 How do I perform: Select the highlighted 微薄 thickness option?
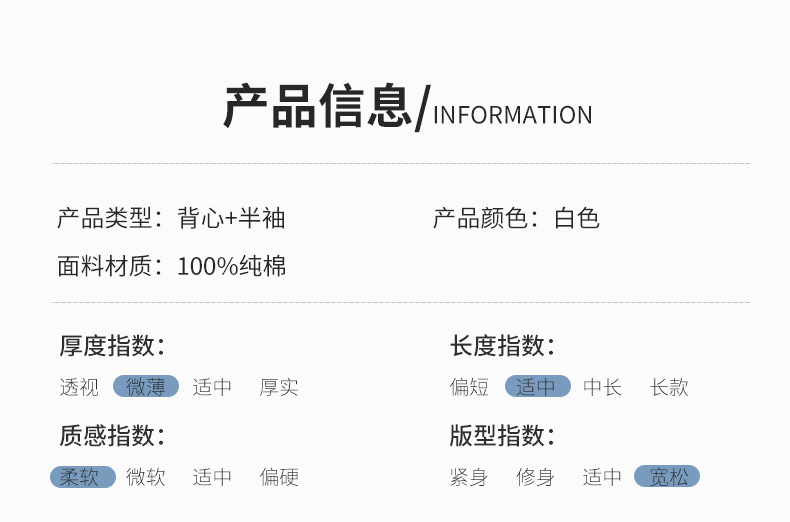pos(146,387)
